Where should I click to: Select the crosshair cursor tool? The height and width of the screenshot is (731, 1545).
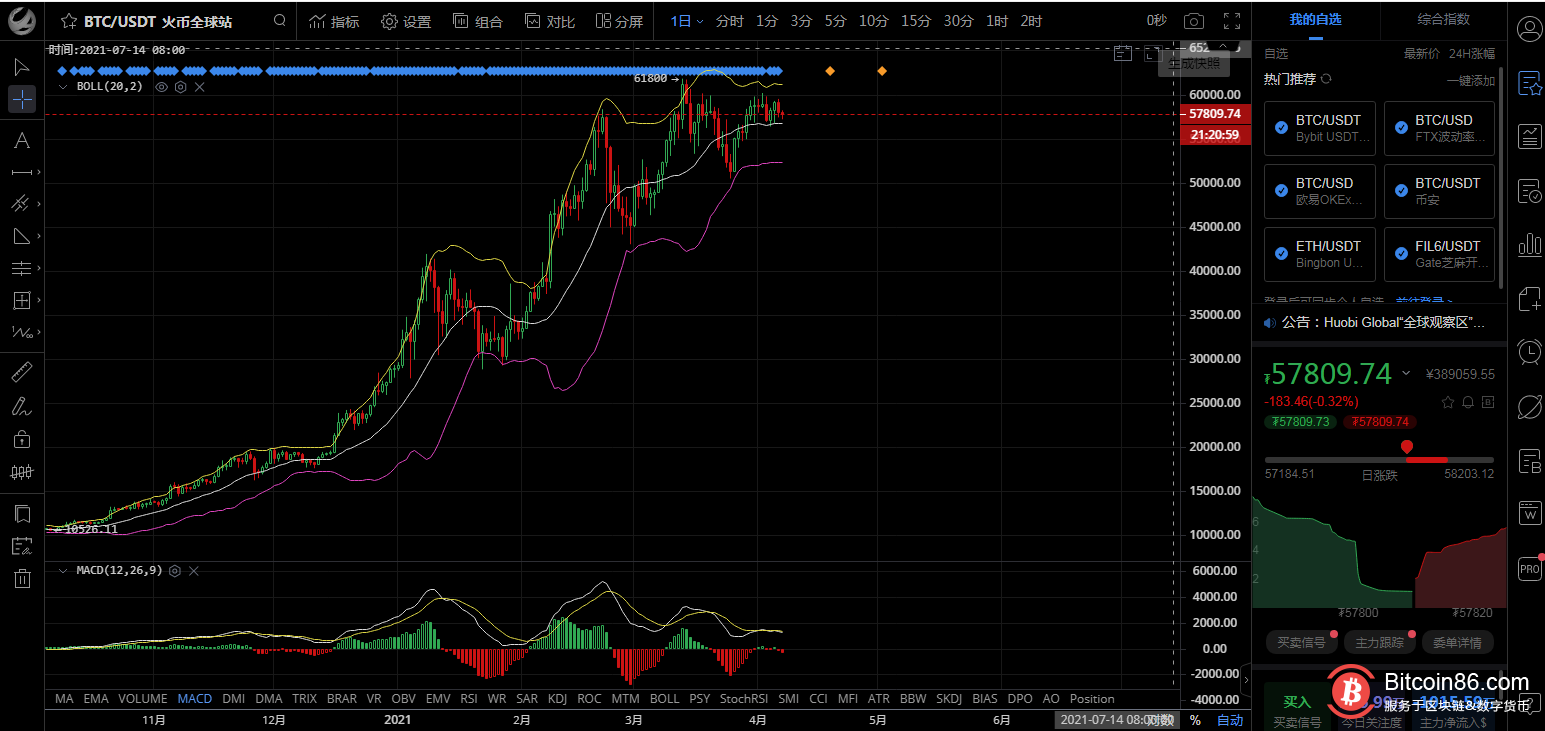point(21,99)
